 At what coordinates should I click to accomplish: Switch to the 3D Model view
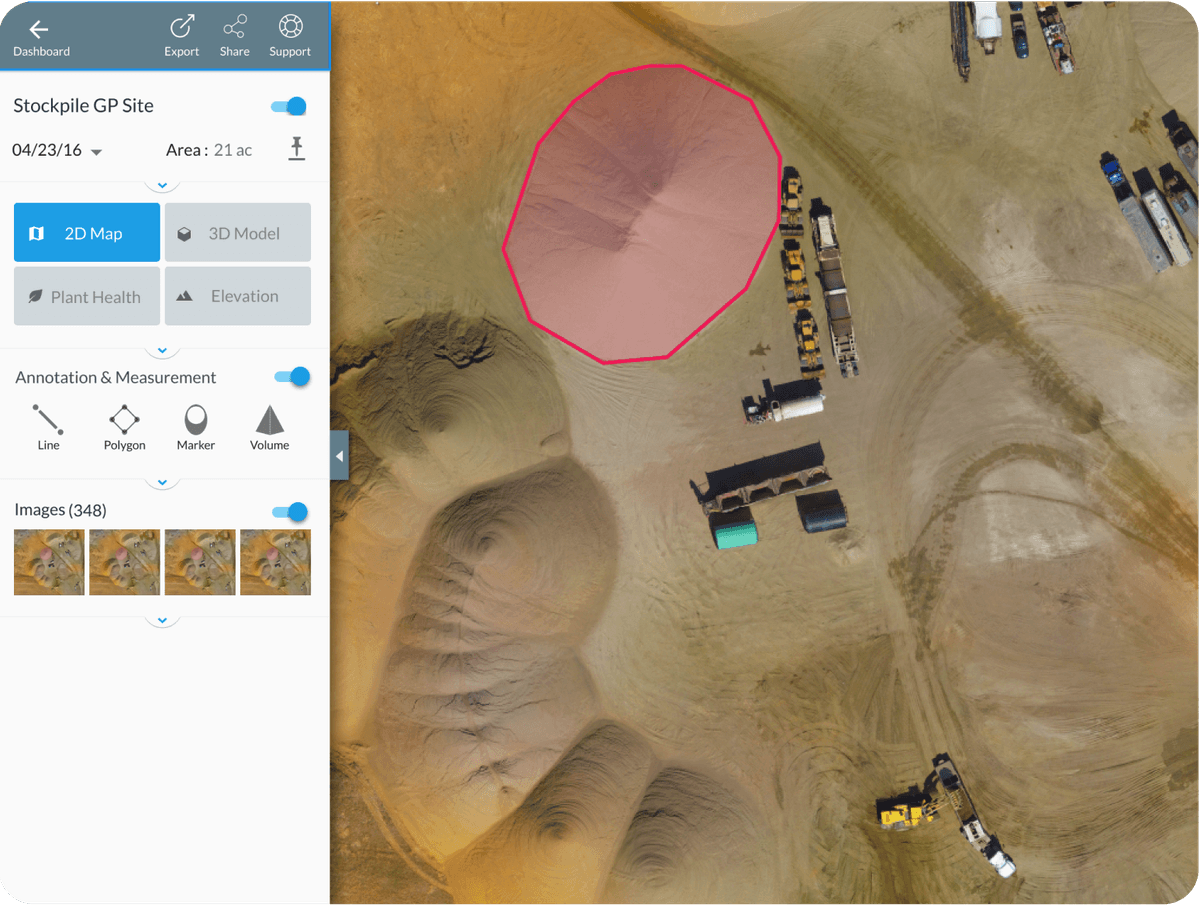coord(237,232)
